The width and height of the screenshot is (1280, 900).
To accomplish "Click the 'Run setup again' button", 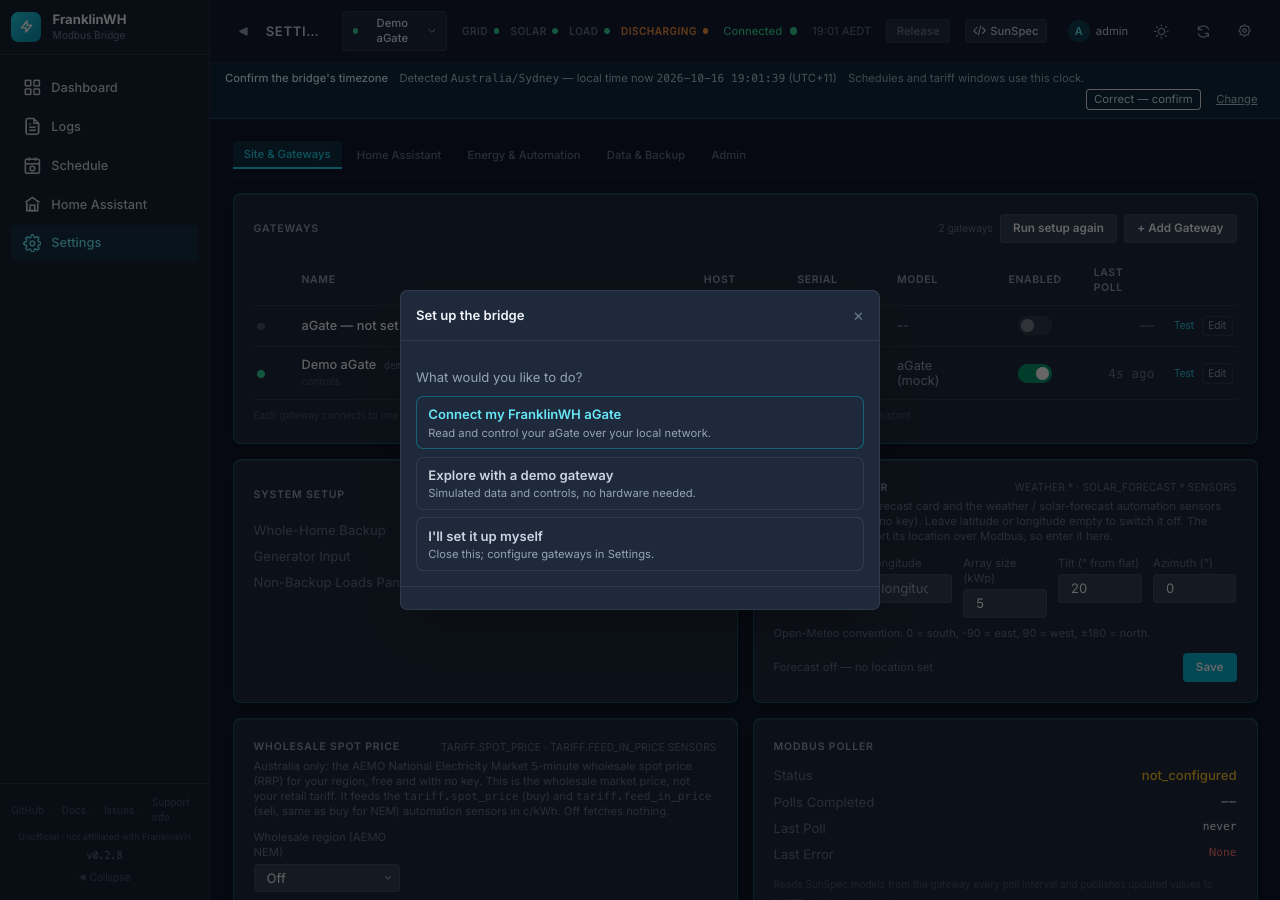I will (x=1058, y=228).
